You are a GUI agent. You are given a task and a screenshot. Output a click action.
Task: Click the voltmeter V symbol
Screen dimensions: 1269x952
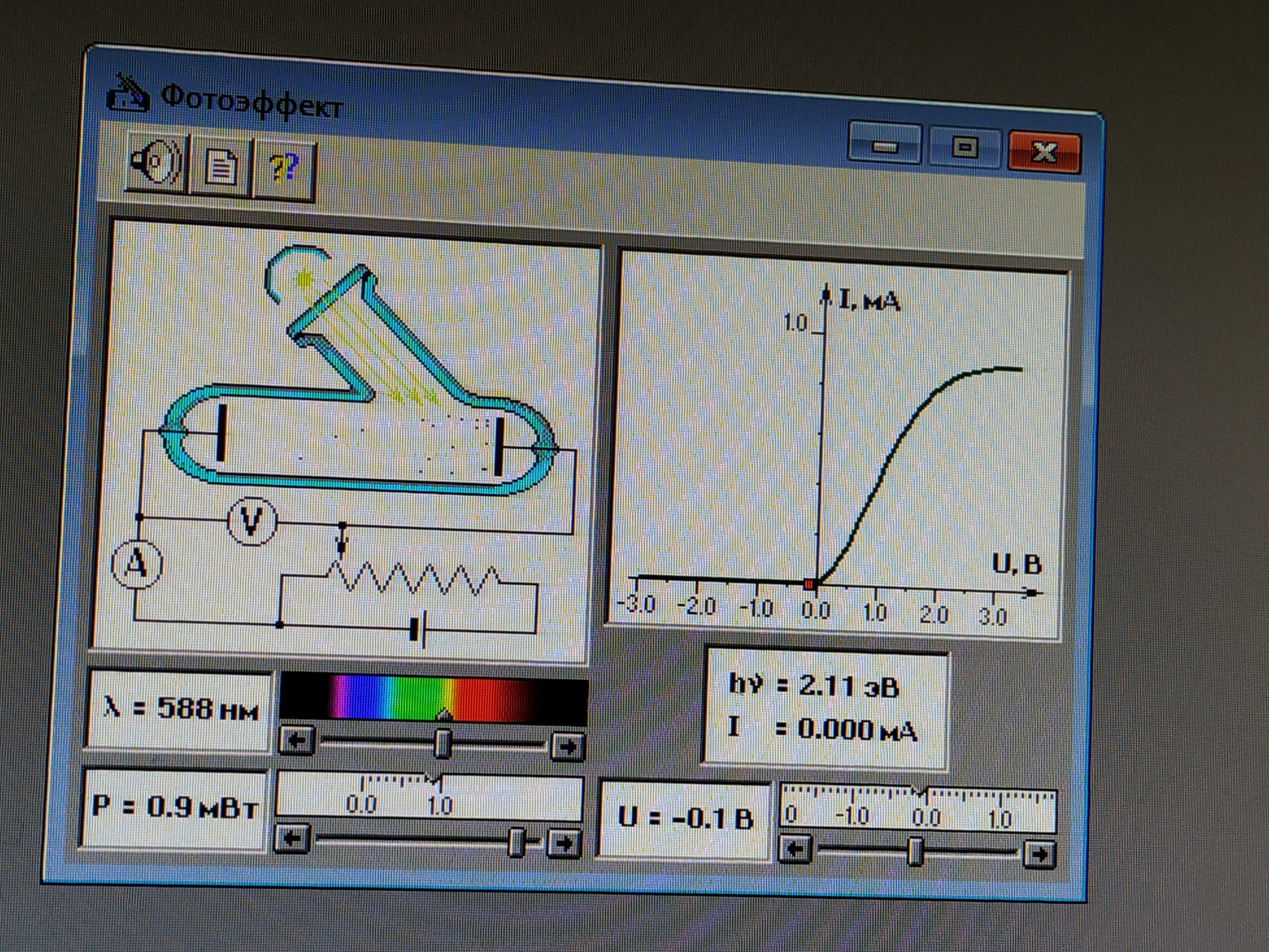(251, 521)
